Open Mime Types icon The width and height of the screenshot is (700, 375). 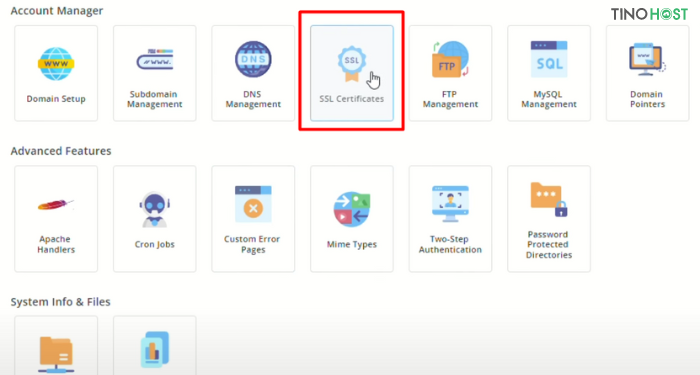352,209
